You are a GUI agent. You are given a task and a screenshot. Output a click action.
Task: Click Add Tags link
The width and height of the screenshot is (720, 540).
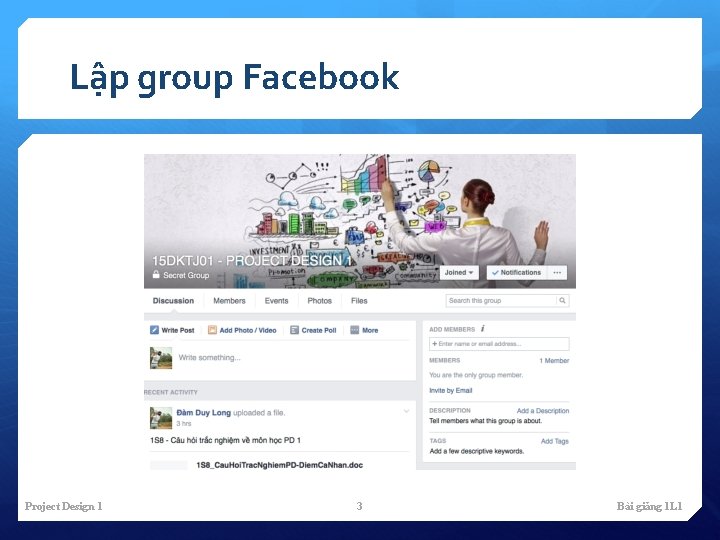tap(555, 441)
